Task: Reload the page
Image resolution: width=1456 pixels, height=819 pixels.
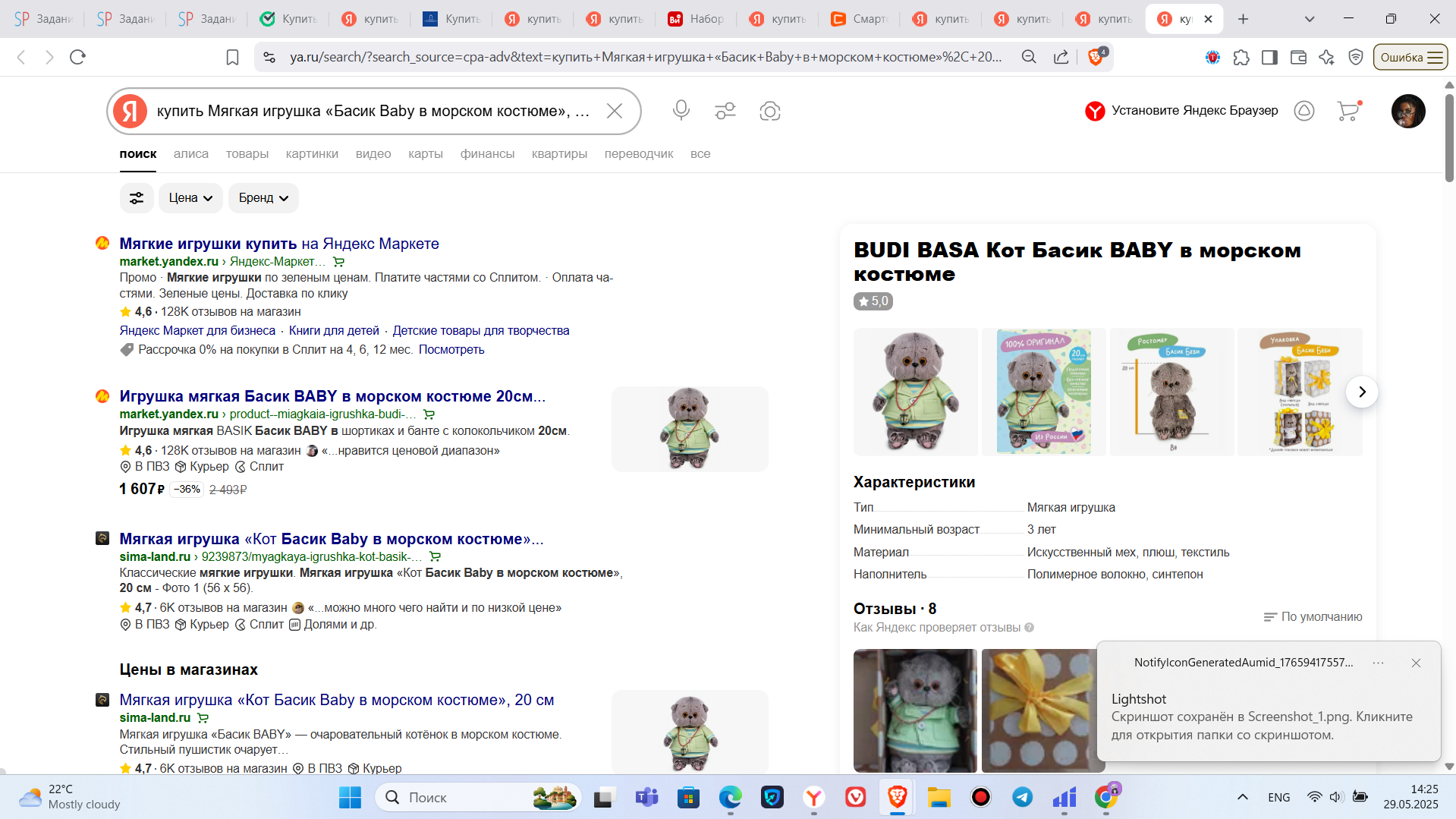Action: (77, 57)
